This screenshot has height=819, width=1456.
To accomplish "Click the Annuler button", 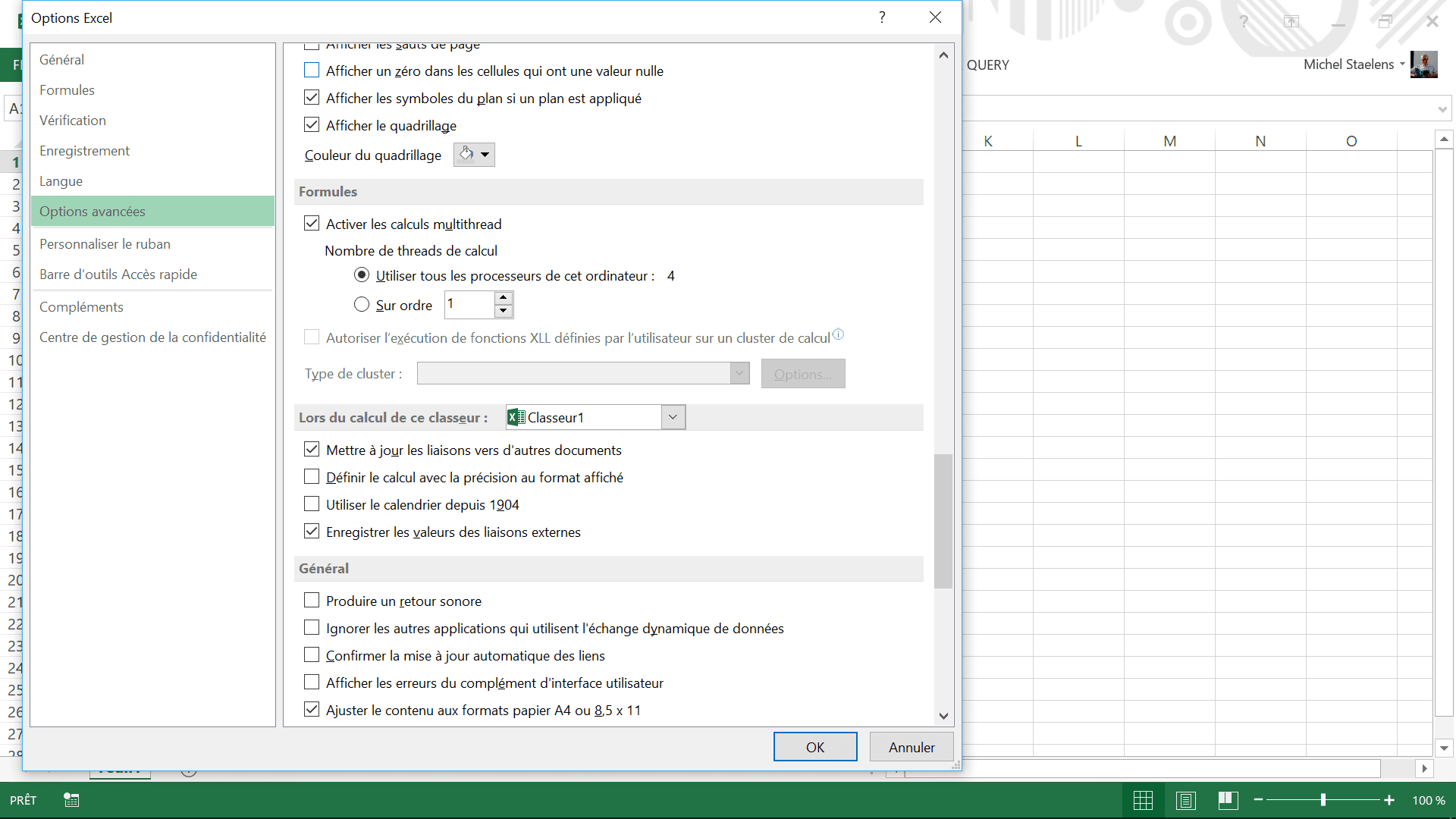I will [912, 747].
